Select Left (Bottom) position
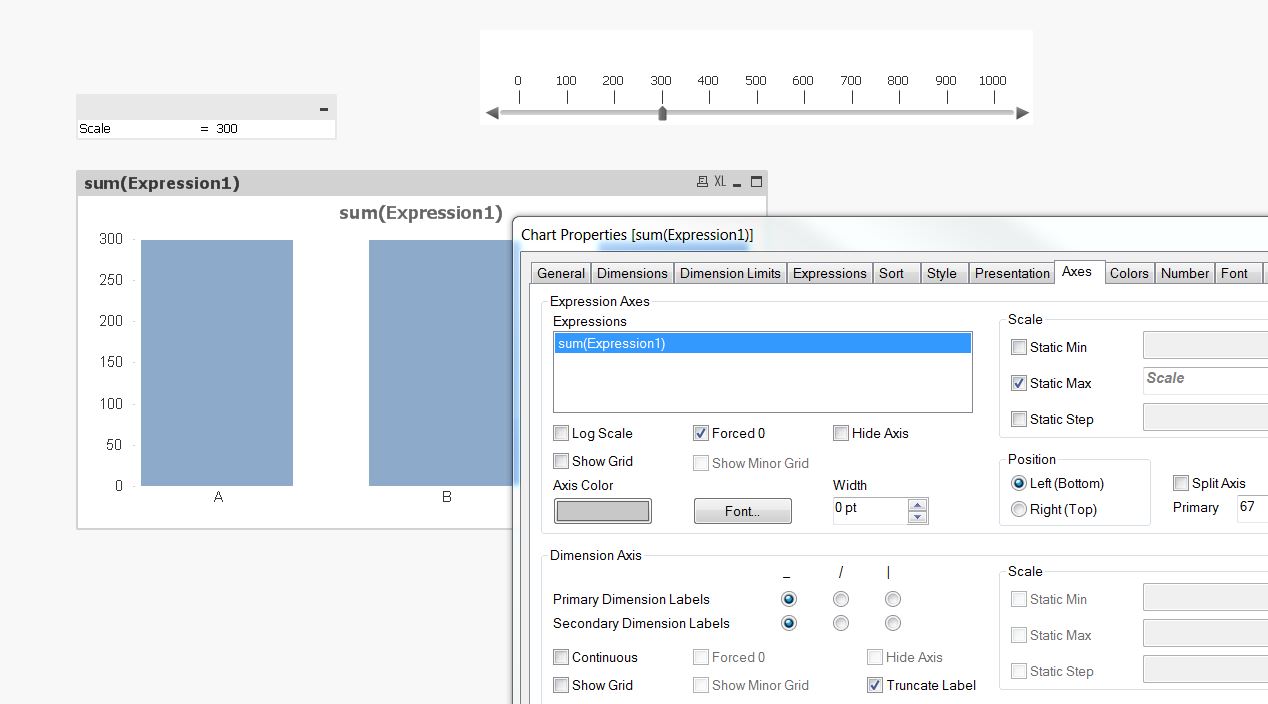 click(1019, 483)
